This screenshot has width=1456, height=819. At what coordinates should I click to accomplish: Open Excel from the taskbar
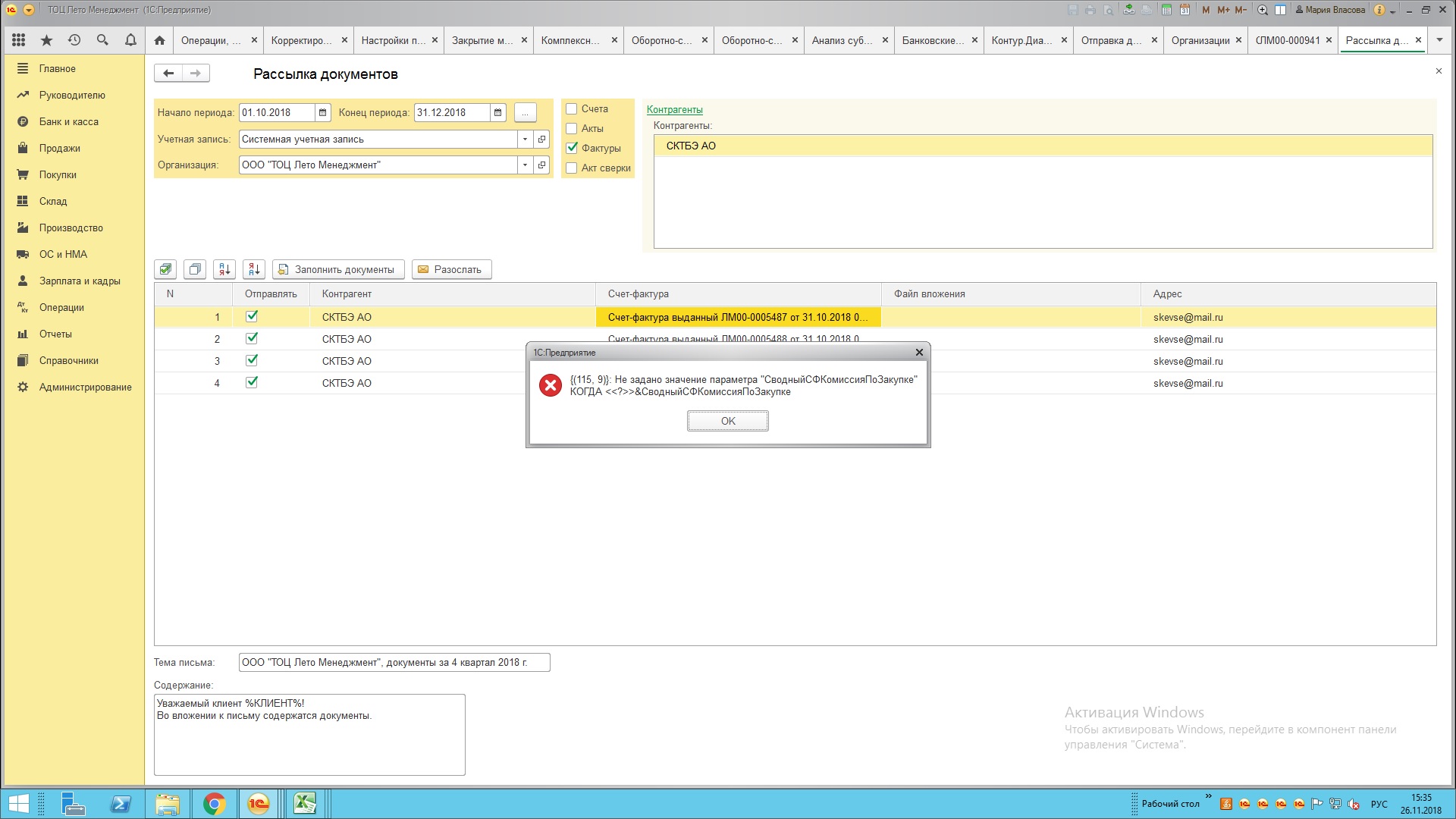304,804
